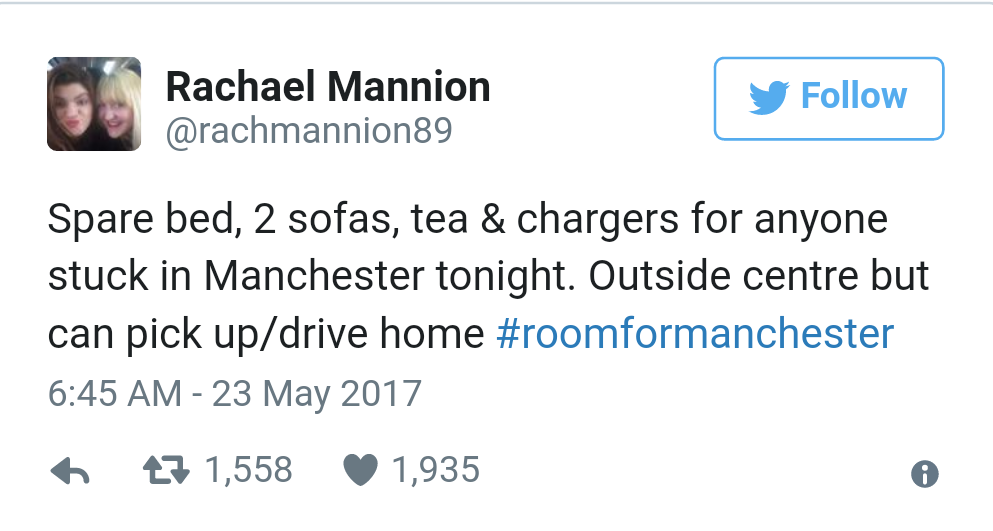Click the "Follow" text label
This screenshot has height=531, width=993.
pyautogui.click(x=854, y=96)
